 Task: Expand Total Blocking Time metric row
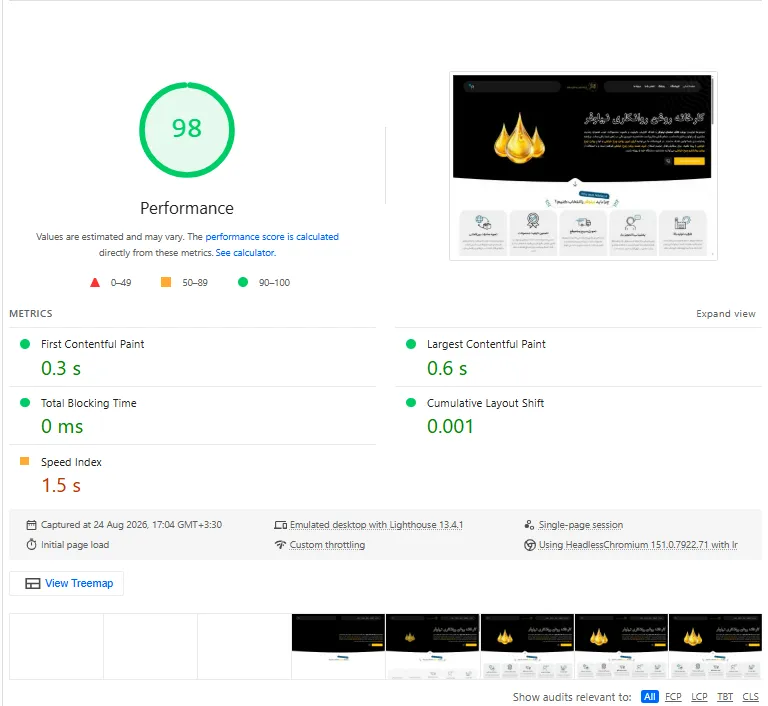pyautogui.click(x=192, y=416)
